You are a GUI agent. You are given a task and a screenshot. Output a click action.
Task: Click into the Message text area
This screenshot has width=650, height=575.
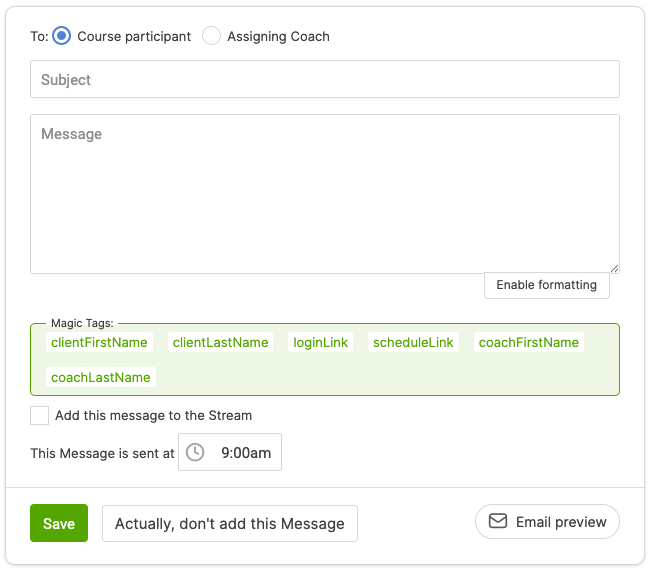[325, 193]
